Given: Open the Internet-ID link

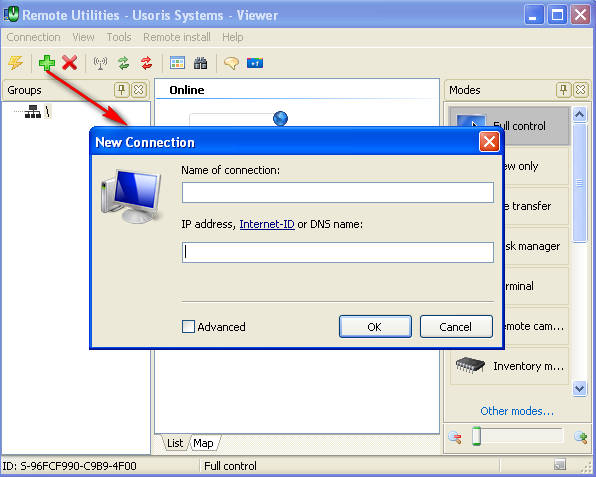Looking at the screenshot, I should tap(267, 224).
